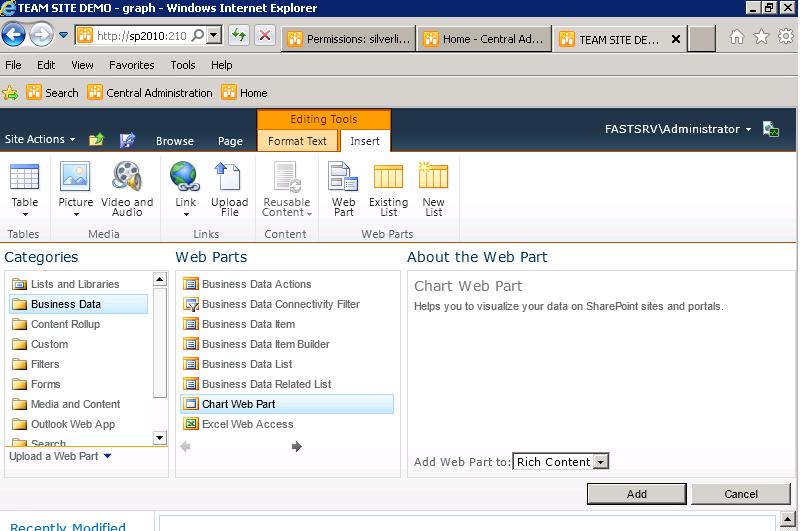Click the Add button
This screenshot has width=804, height=531.
636,494
